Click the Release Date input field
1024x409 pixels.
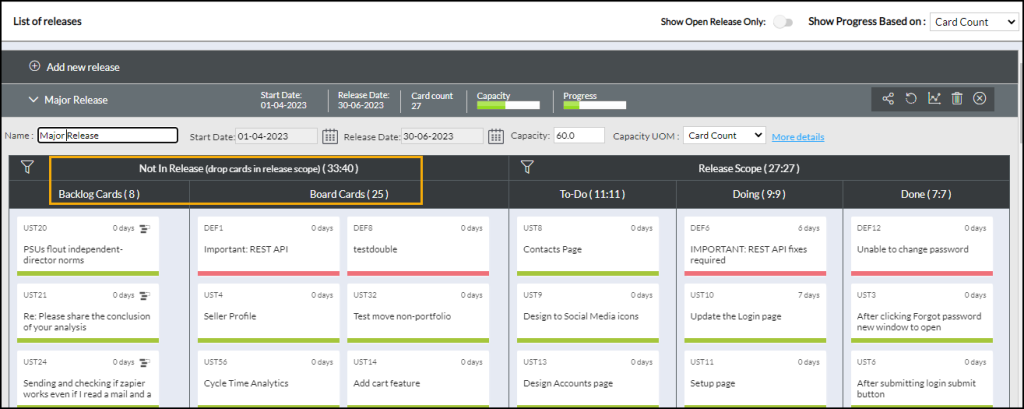click(443, 136)
